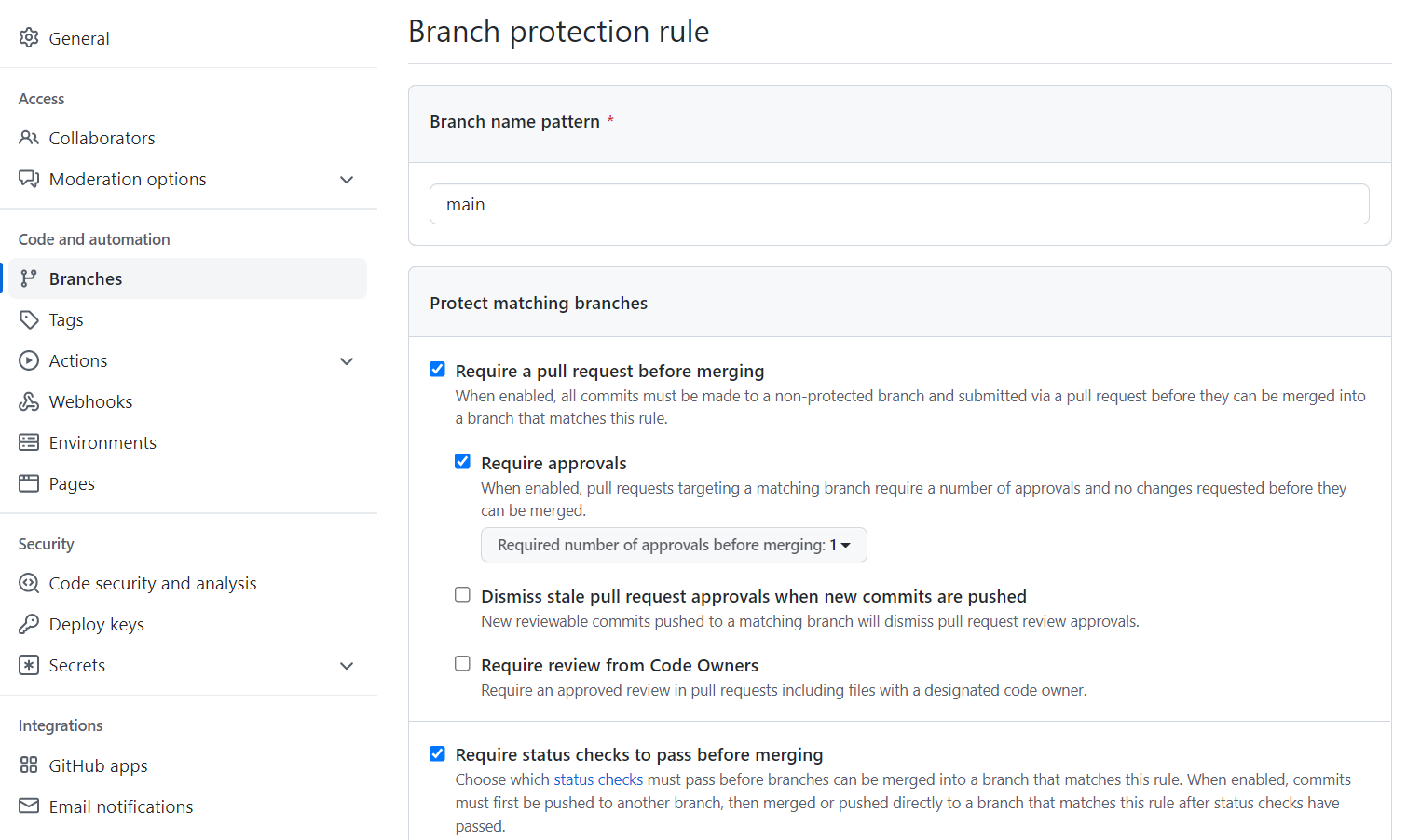Click the General gear icon

point(29,37)
